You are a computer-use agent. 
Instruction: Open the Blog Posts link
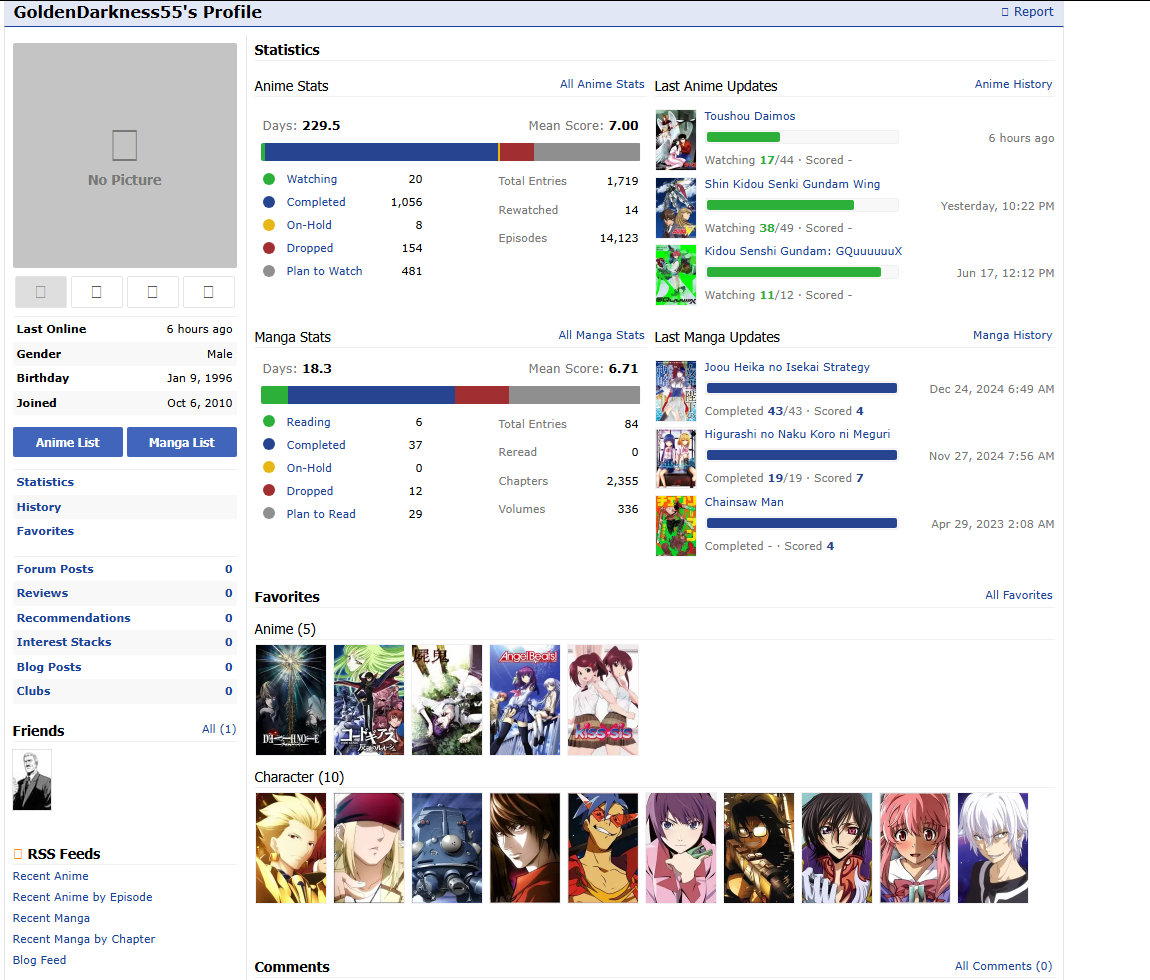pyautogui.click(x=49, y=667)
